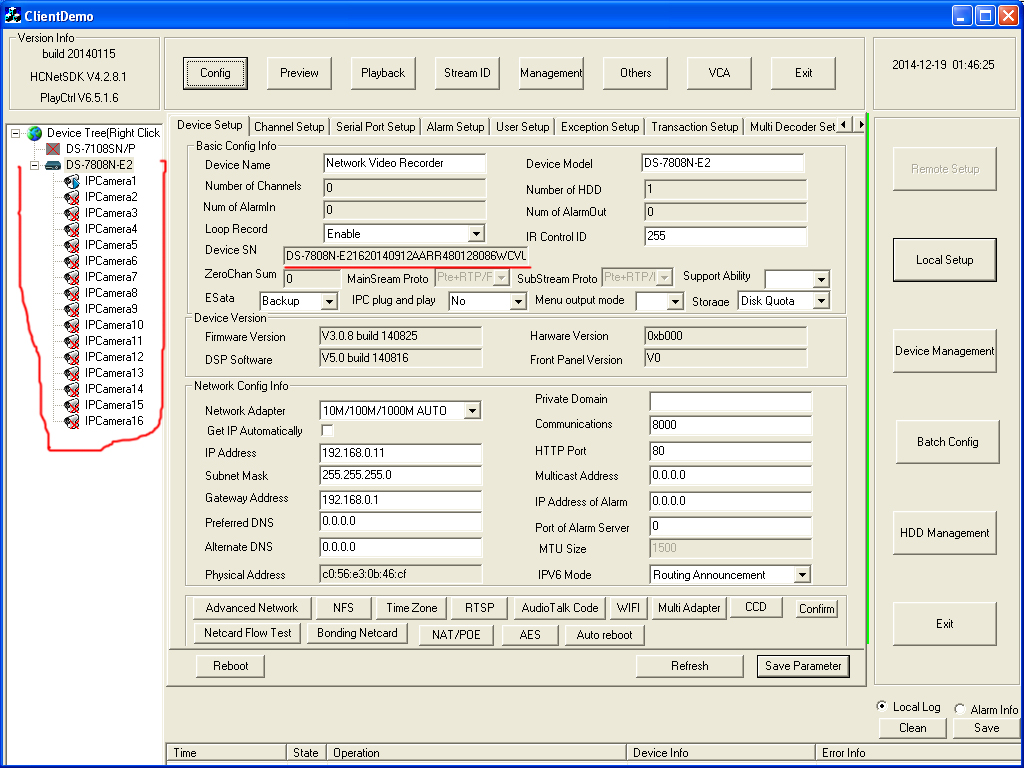Click the IPCamera6 camera icon
1024x768 pixels.
tap(72, 261)
